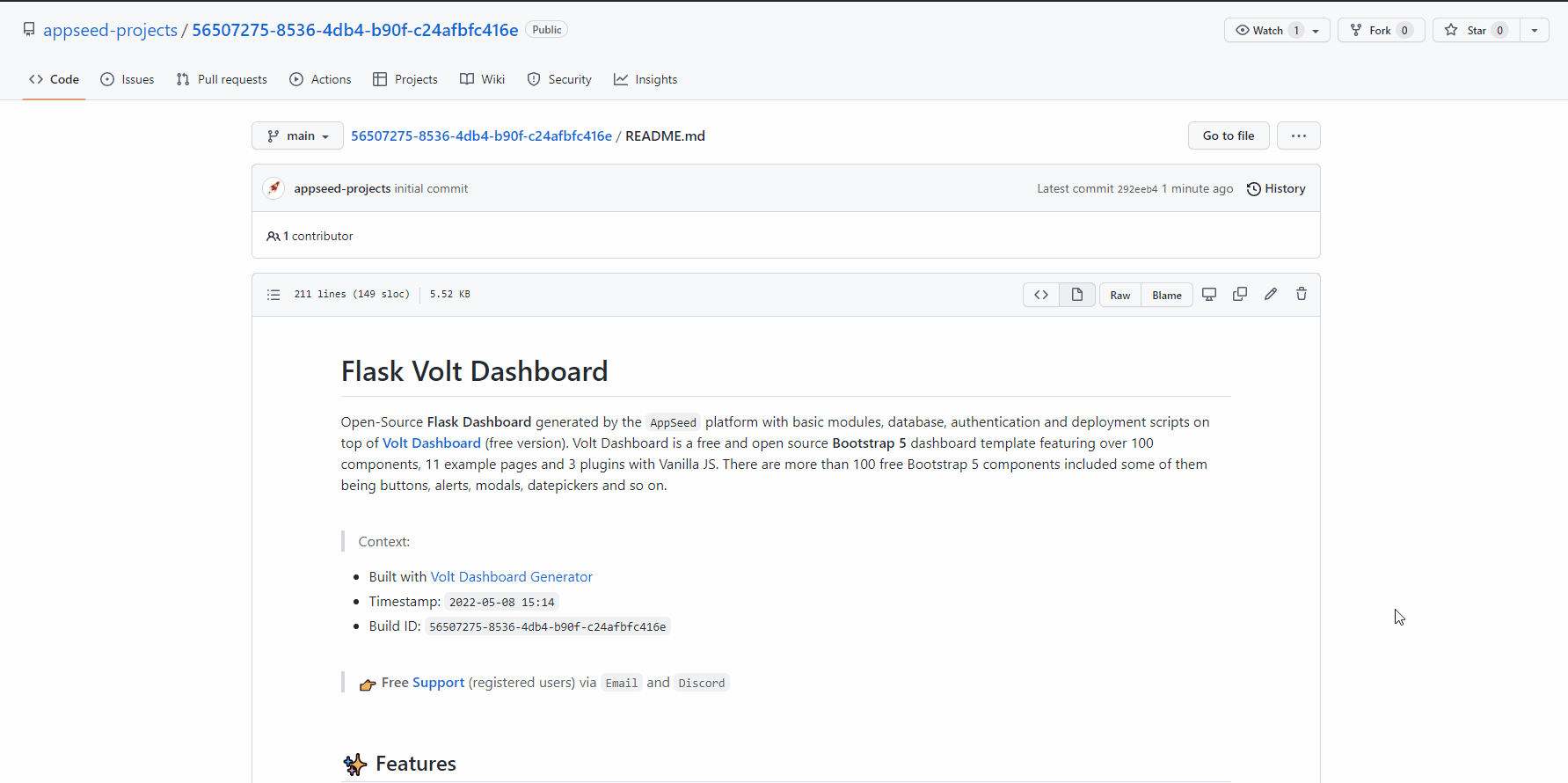Open the initial commit message link

pos(431,188)
